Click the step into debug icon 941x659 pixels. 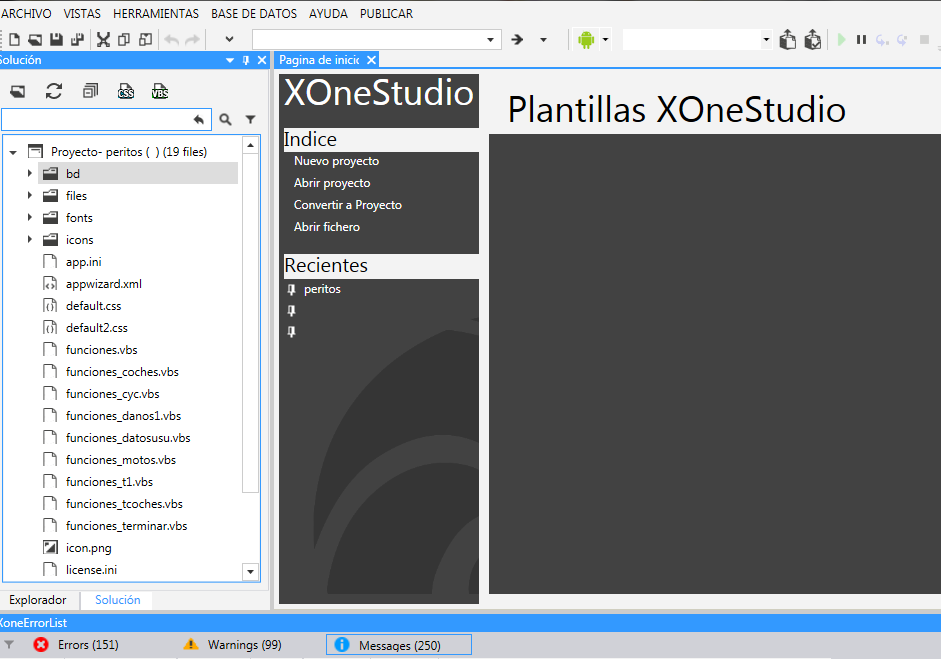pyautogui.click(x=882, y=40)
